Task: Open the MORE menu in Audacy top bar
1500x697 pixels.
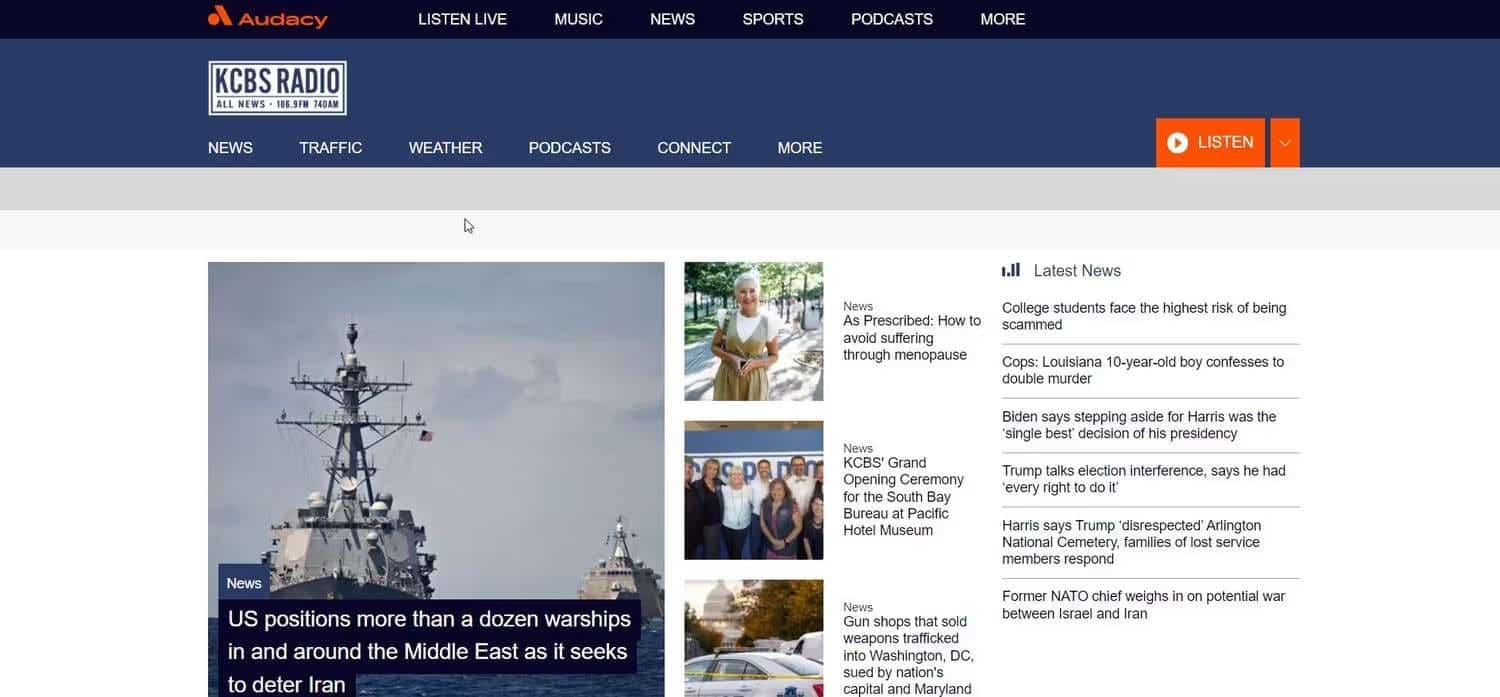Action: pos(1002,19)
